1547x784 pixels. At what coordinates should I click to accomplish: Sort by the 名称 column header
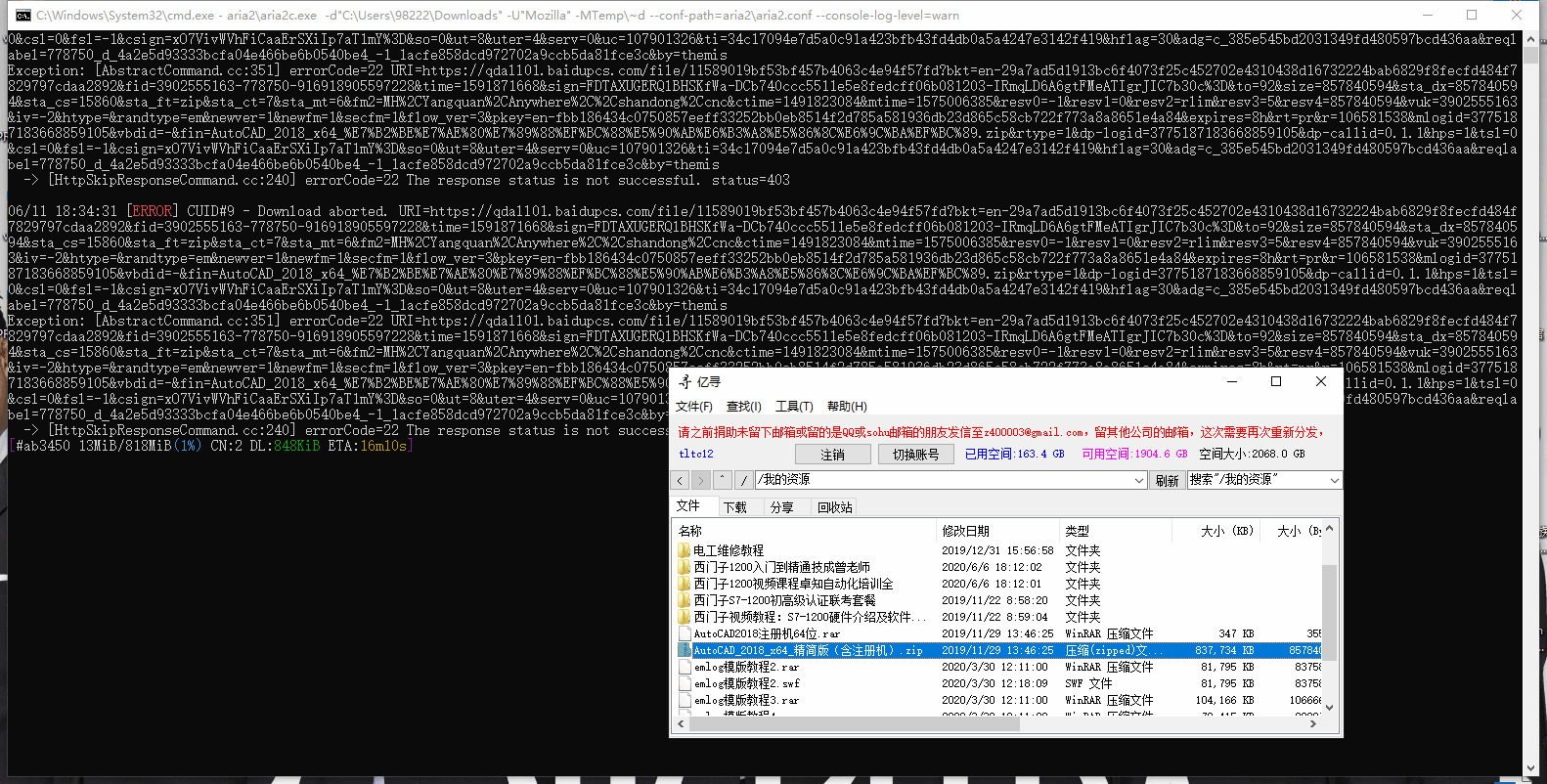(x=804, y=531)
